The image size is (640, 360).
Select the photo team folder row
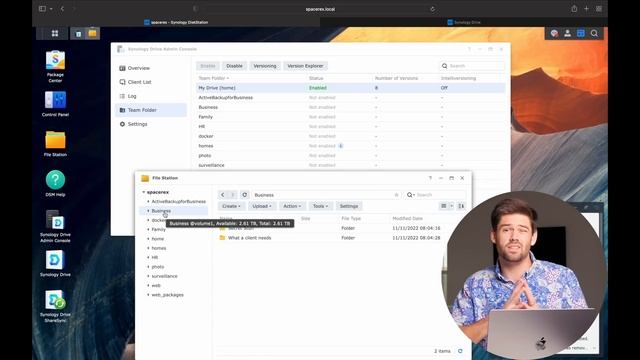click(x=351, y=156)
